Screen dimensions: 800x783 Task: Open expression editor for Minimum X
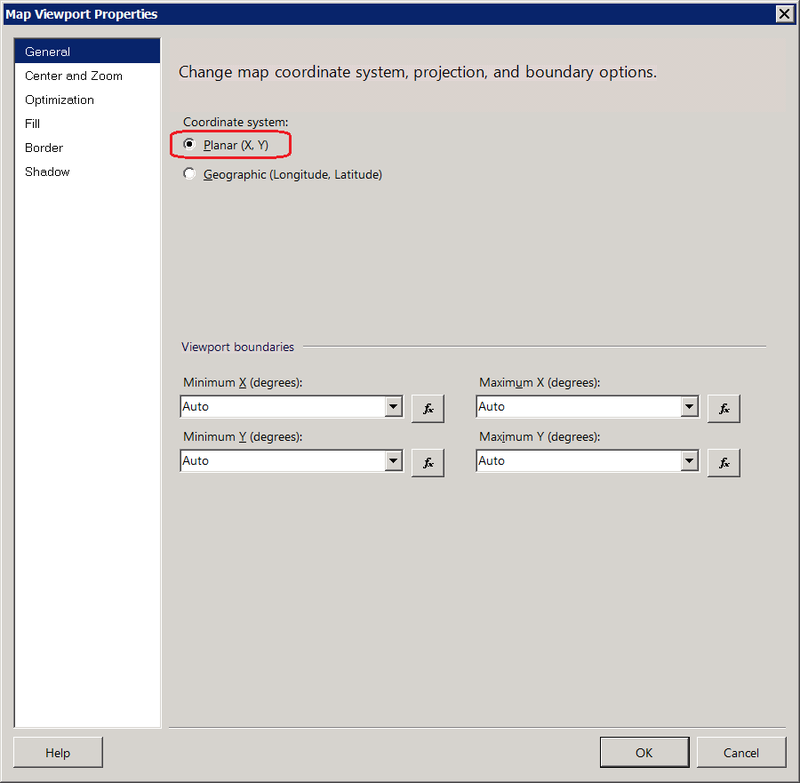[427, 408]
